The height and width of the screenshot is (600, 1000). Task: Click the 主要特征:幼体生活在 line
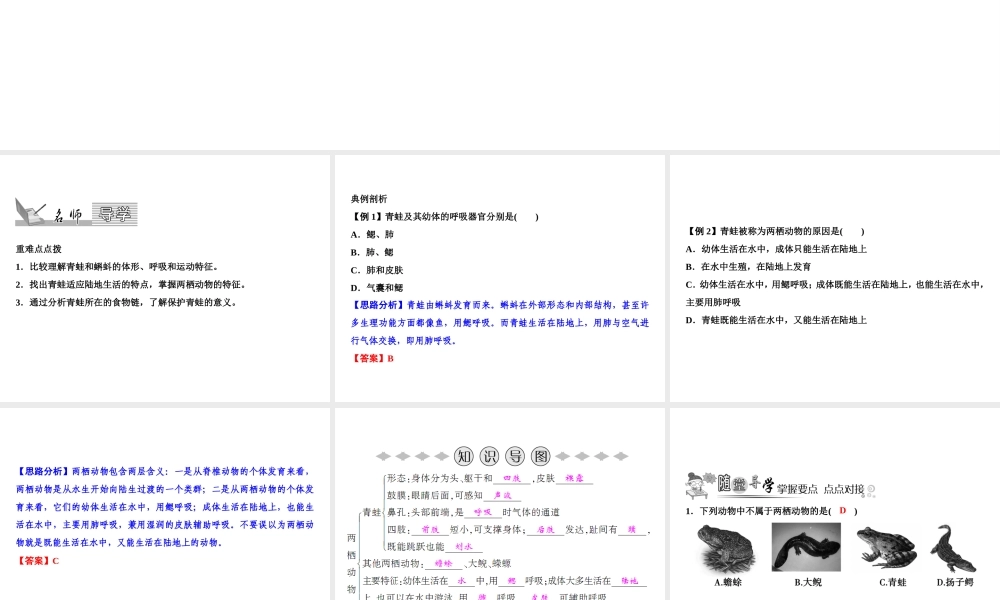[x=504, y=581]
